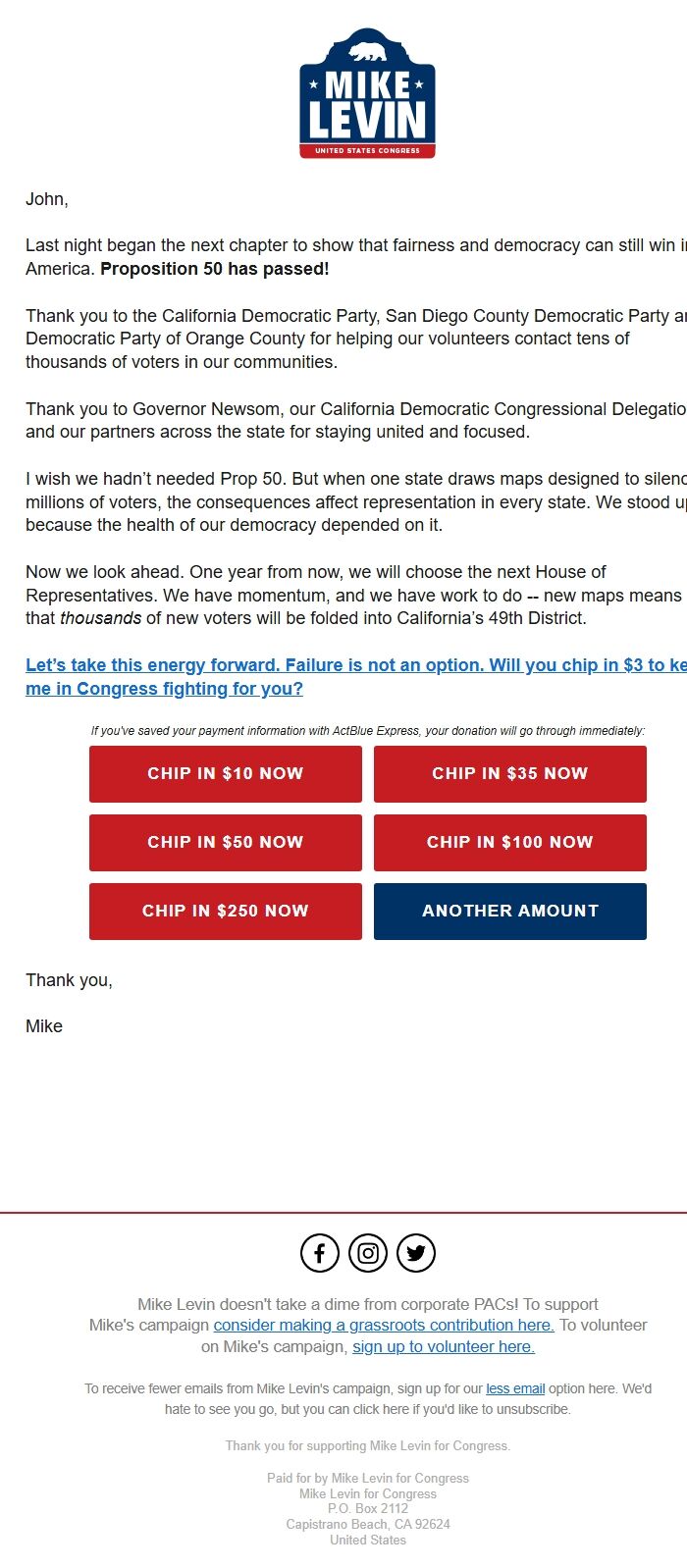Click the P.O. Box 2112 address line

tap(367, 1508)
